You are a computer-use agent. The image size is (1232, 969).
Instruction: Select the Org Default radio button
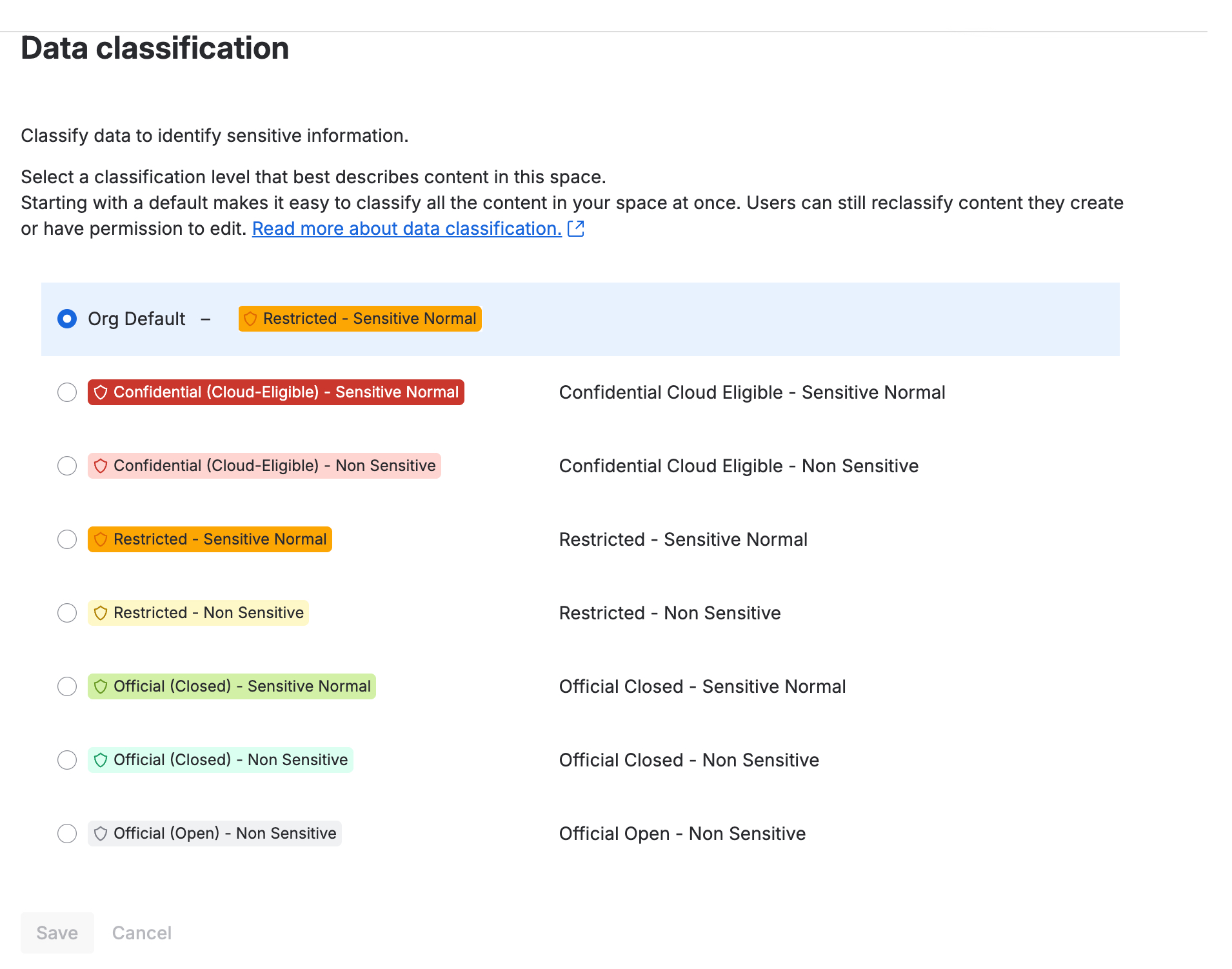[67, 319]
